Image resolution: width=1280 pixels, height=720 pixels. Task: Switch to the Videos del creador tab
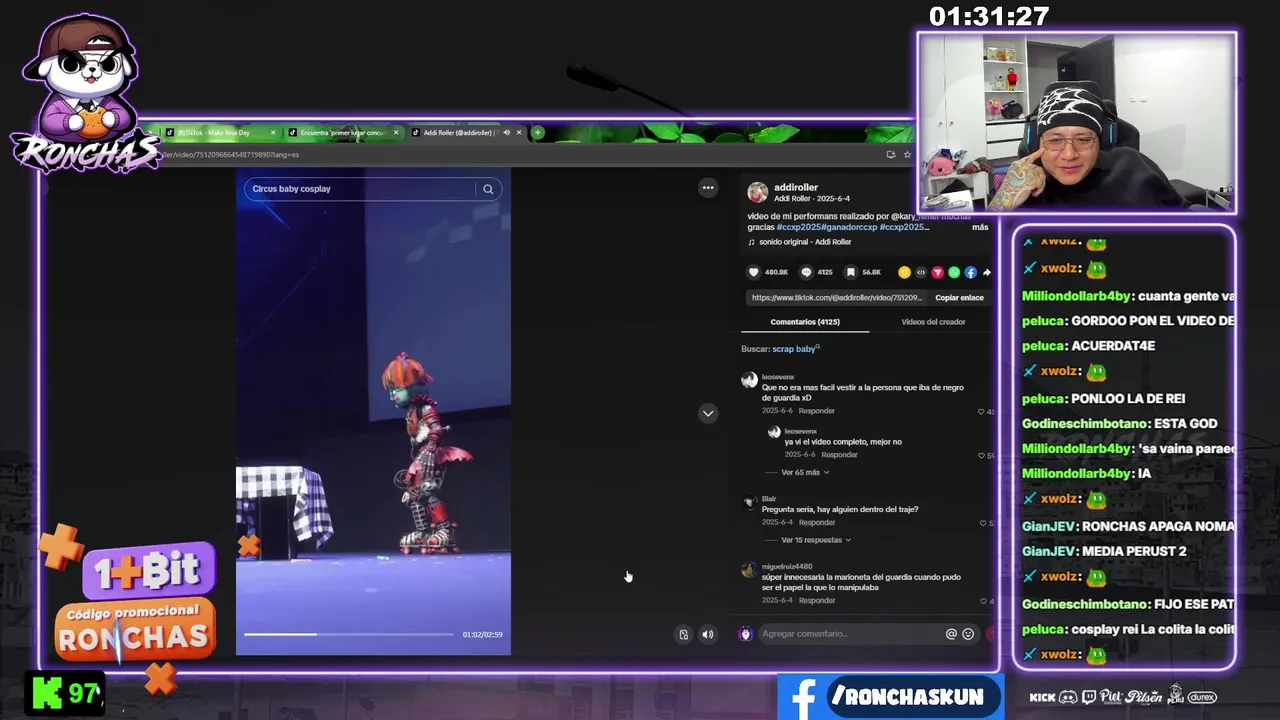pyautogui.click(x=933, y=322)
